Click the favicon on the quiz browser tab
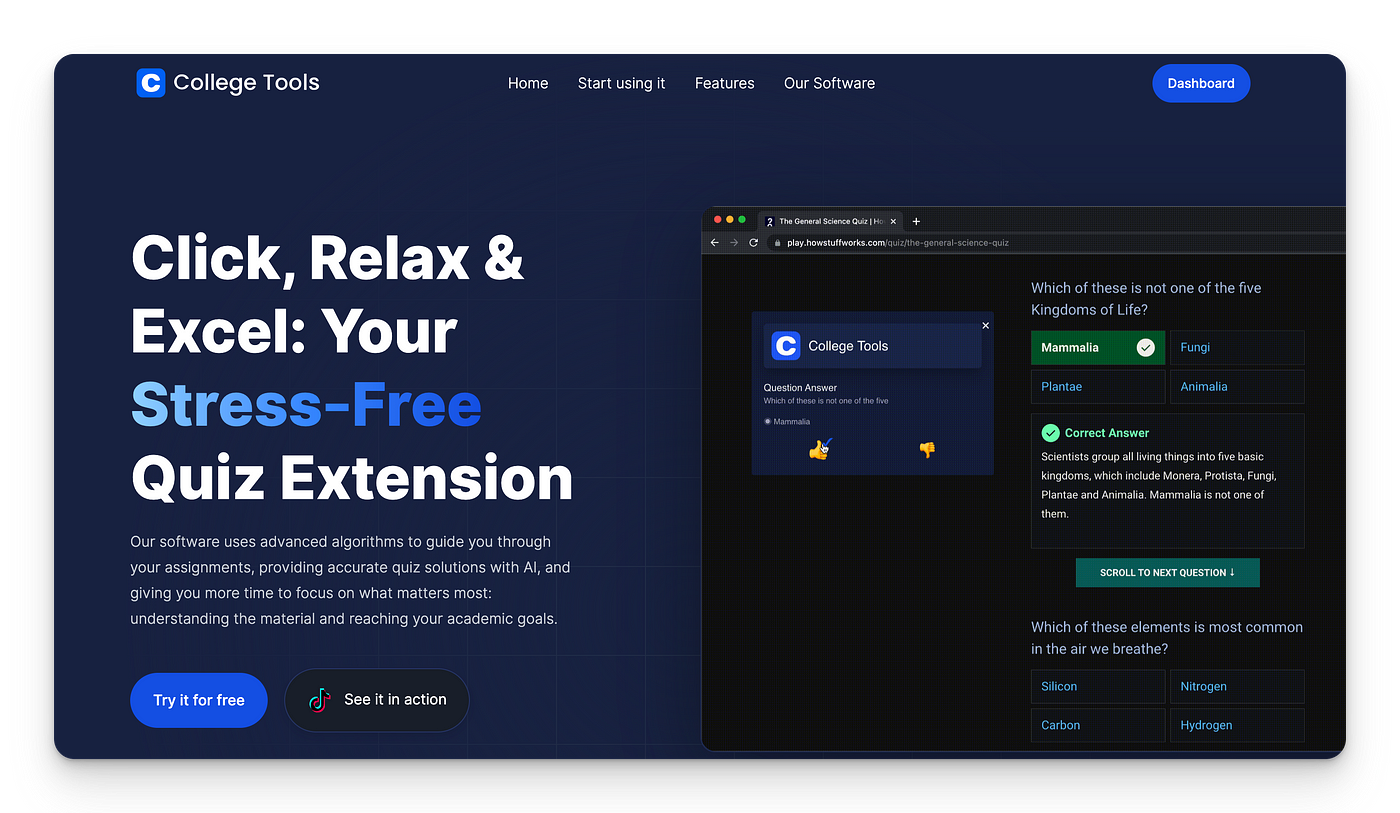Screen dimensions: 1400x813 pyautogui.click(x=770, y=222)
